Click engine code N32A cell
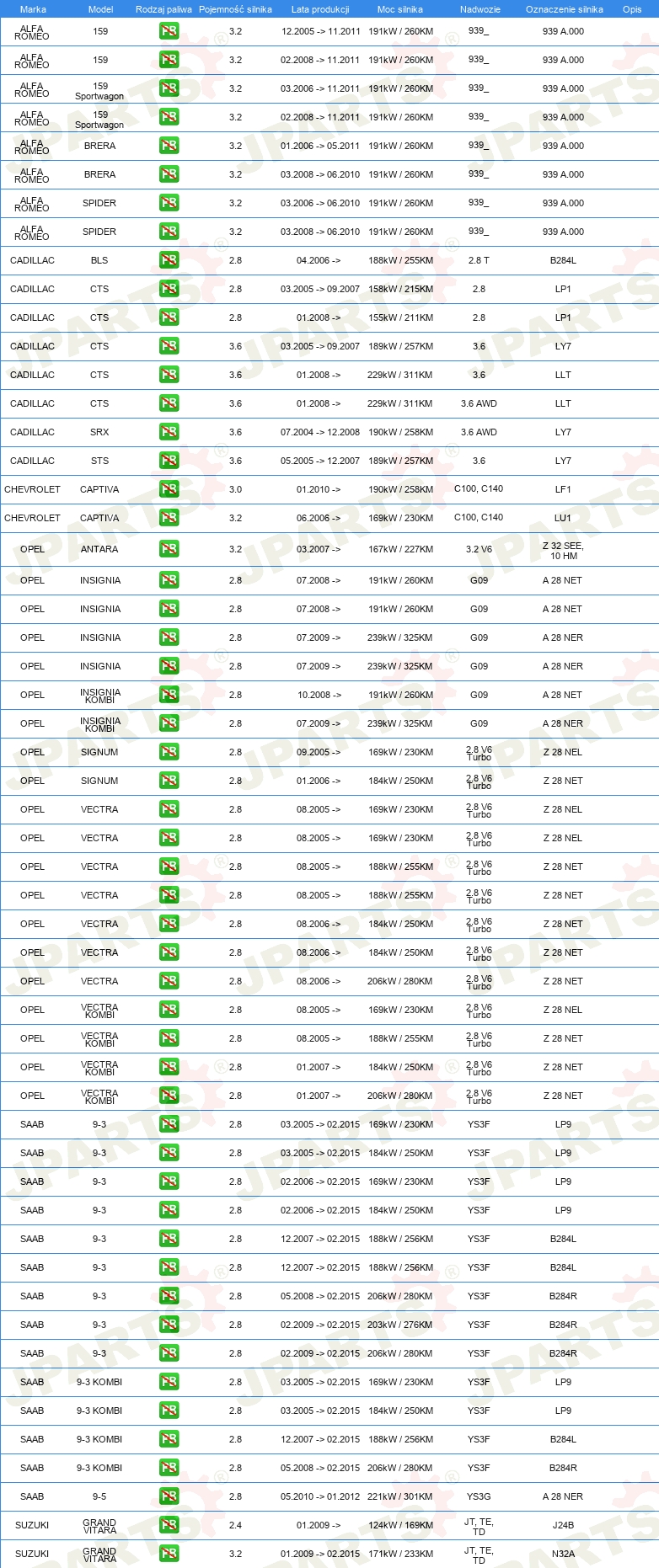Viewport: 659px width, 1568px height. pyautogui.click(x=563, y=1554)
